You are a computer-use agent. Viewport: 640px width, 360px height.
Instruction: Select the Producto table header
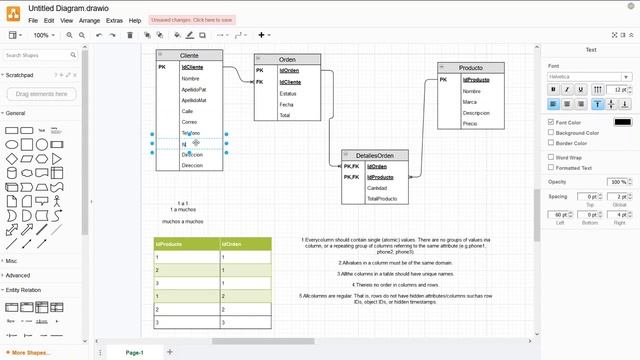471,68
